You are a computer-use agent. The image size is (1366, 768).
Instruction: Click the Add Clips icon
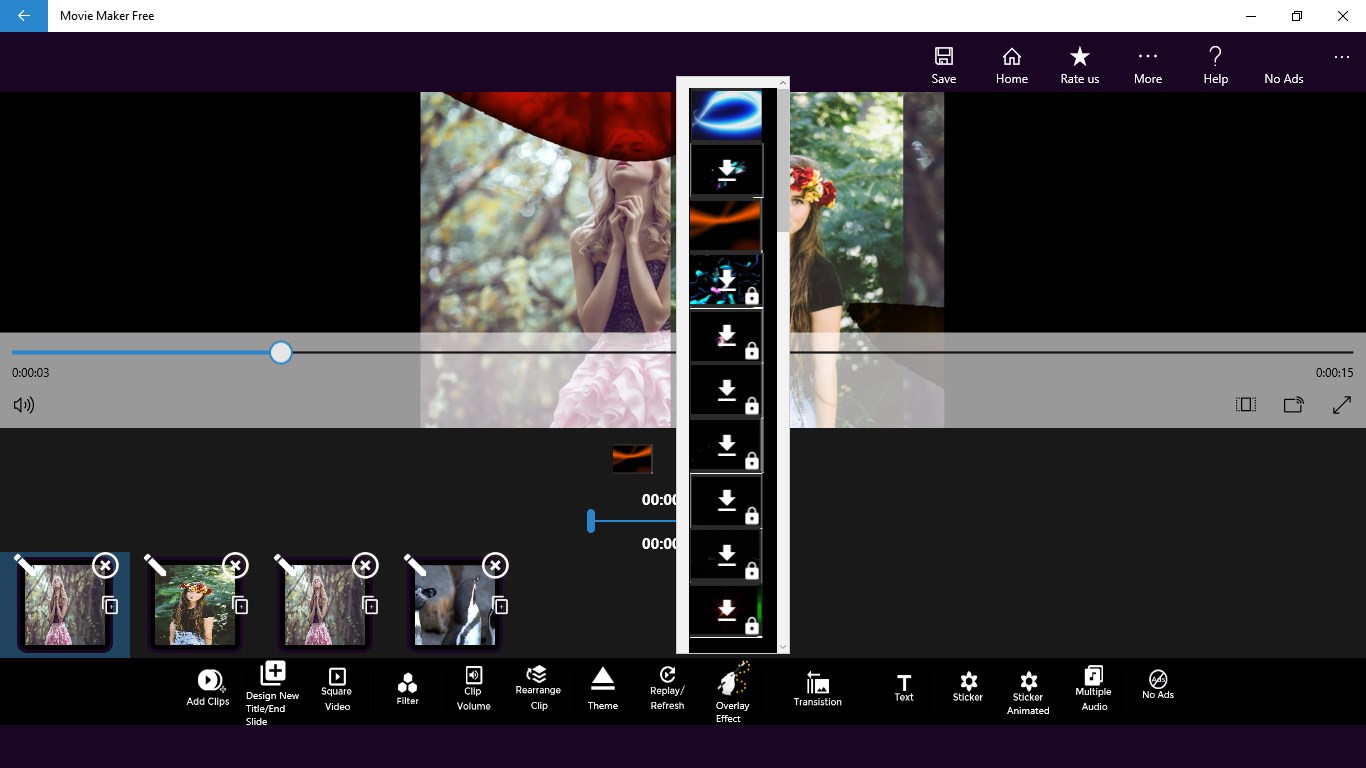coord(209,680)
